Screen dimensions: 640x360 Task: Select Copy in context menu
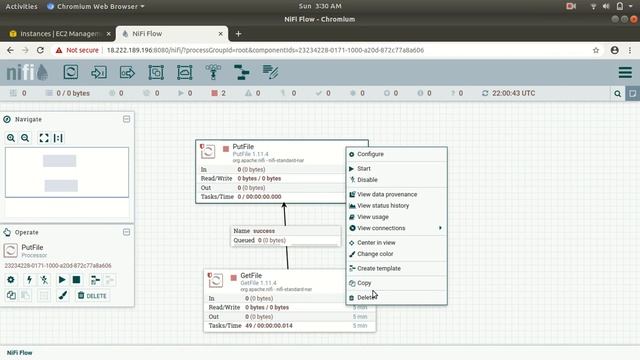click(x=396, y=283)
